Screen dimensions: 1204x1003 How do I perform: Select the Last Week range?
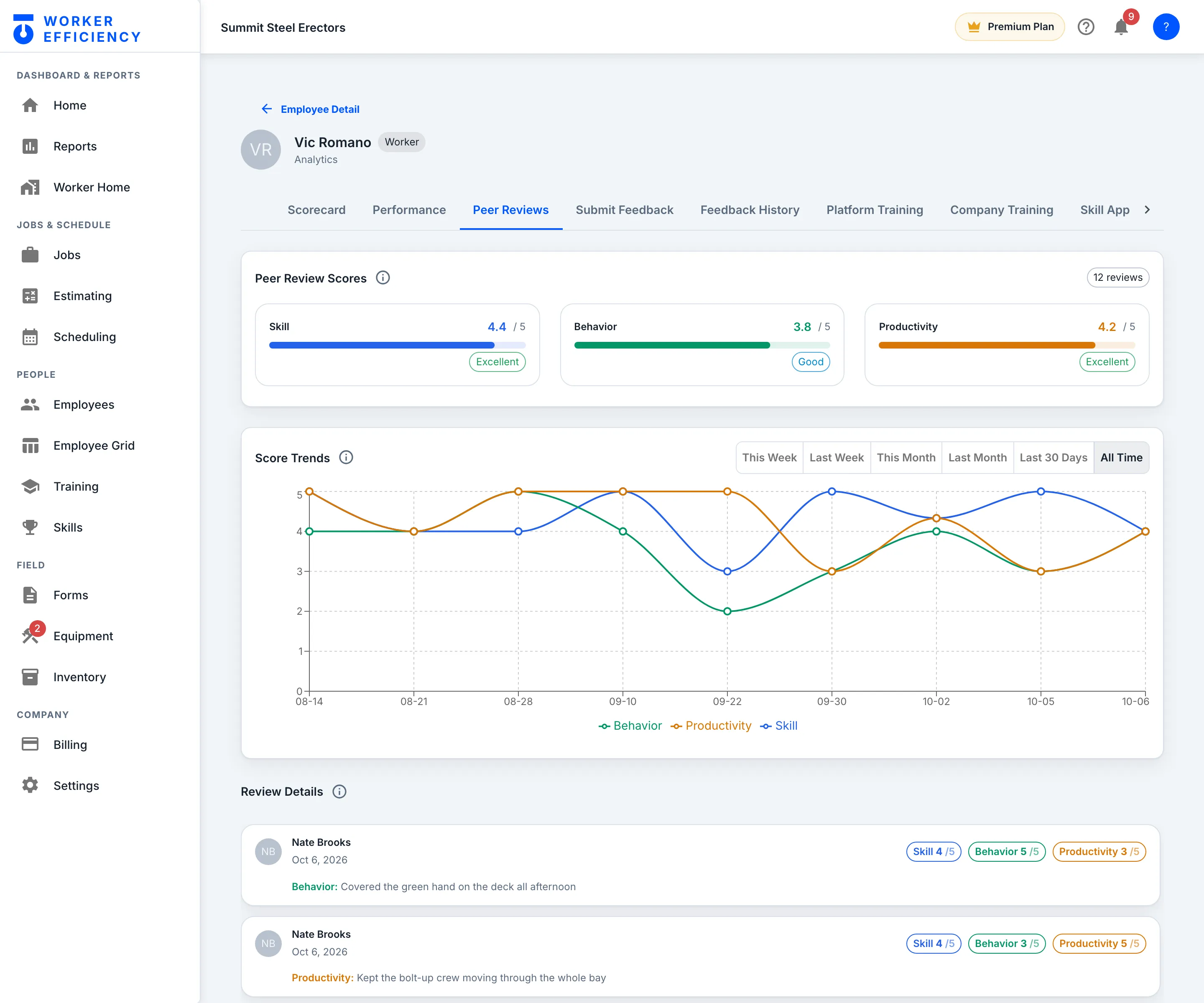point(837,457)
